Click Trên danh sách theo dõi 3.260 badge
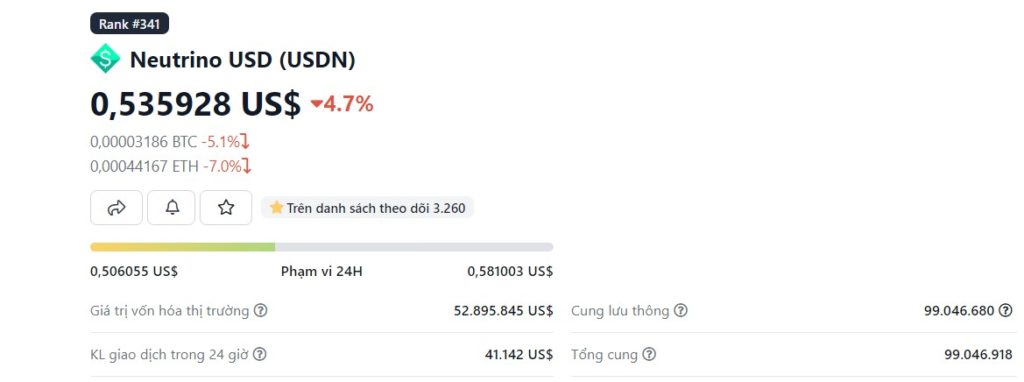This screenshot has height=382, width=1024. click(367, 208)
